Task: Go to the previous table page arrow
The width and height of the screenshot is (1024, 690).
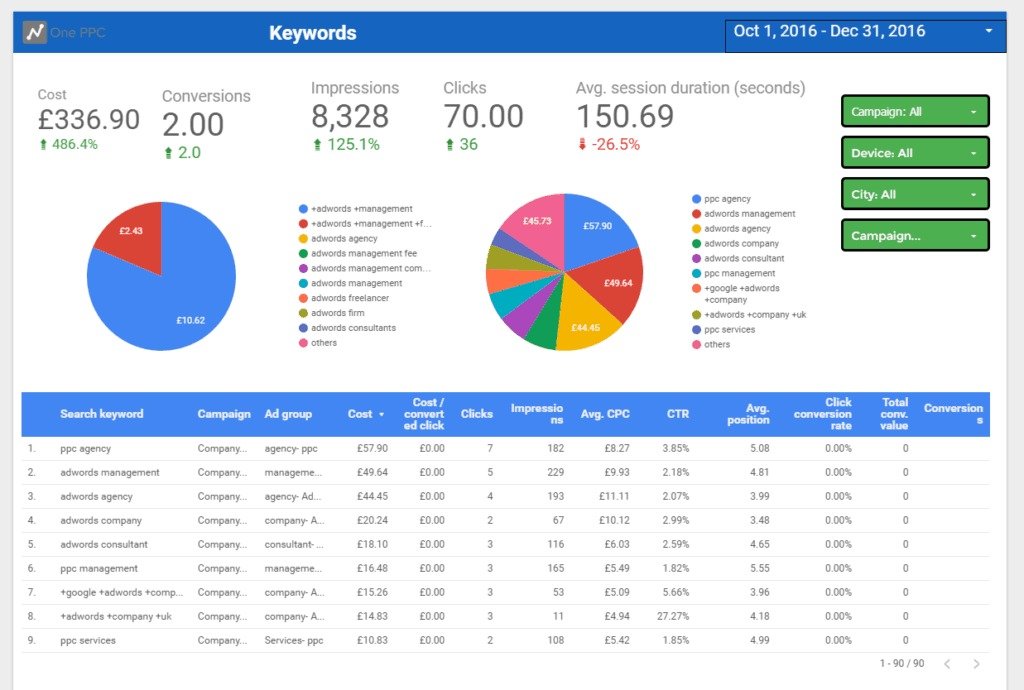Action: click(947, 664)
